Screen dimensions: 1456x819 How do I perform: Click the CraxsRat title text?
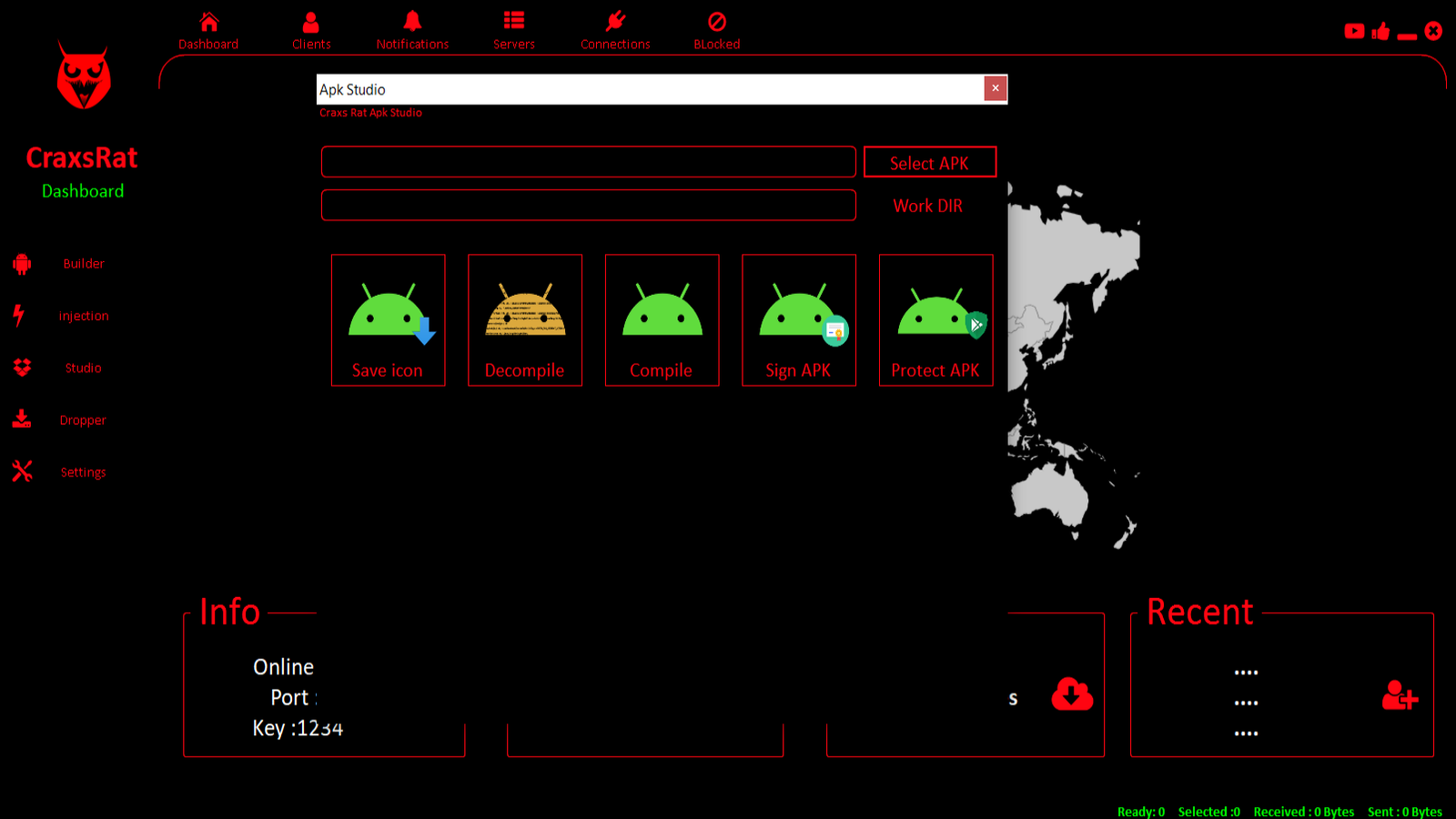tap(82, 157)
